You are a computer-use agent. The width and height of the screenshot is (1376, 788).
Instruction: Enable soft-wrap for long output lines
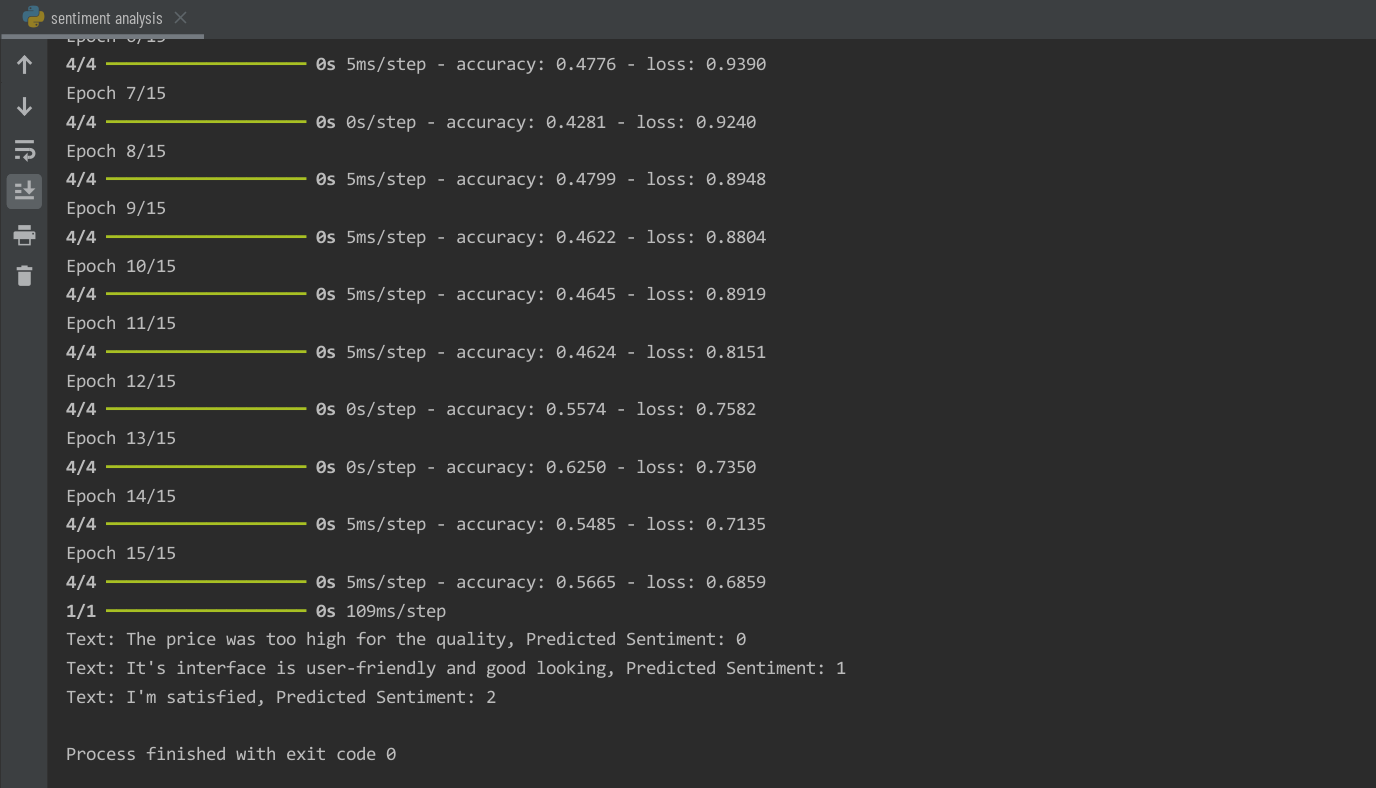point(24,150)
